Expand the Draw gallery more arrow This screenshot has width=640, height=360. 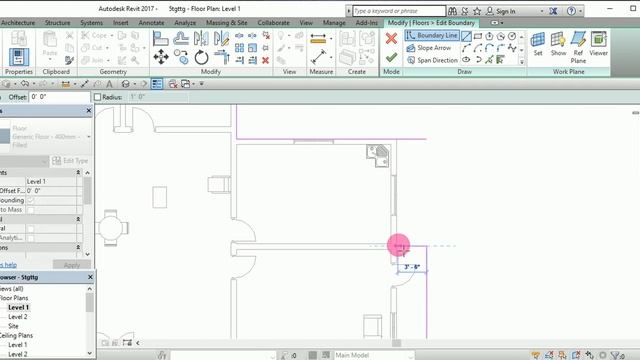point(522,62)
